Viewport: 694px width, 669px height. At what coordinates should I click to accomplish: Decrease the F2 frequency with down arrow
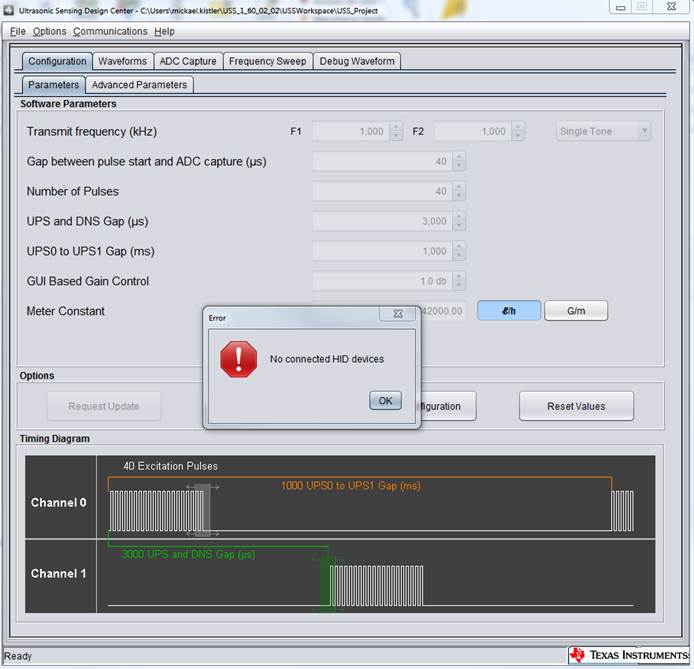(518, 136)
